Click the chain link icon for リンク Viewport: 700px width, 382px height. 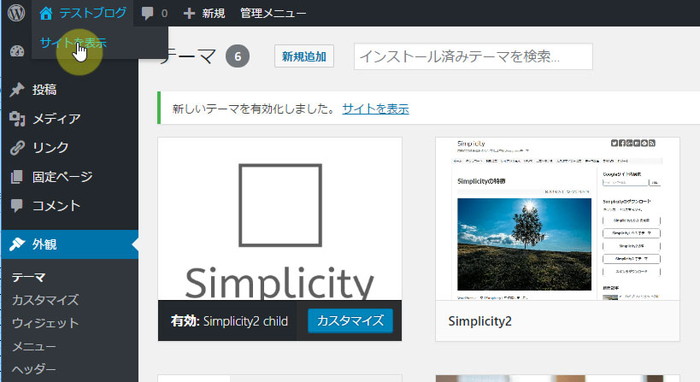[x=17, y=148]
